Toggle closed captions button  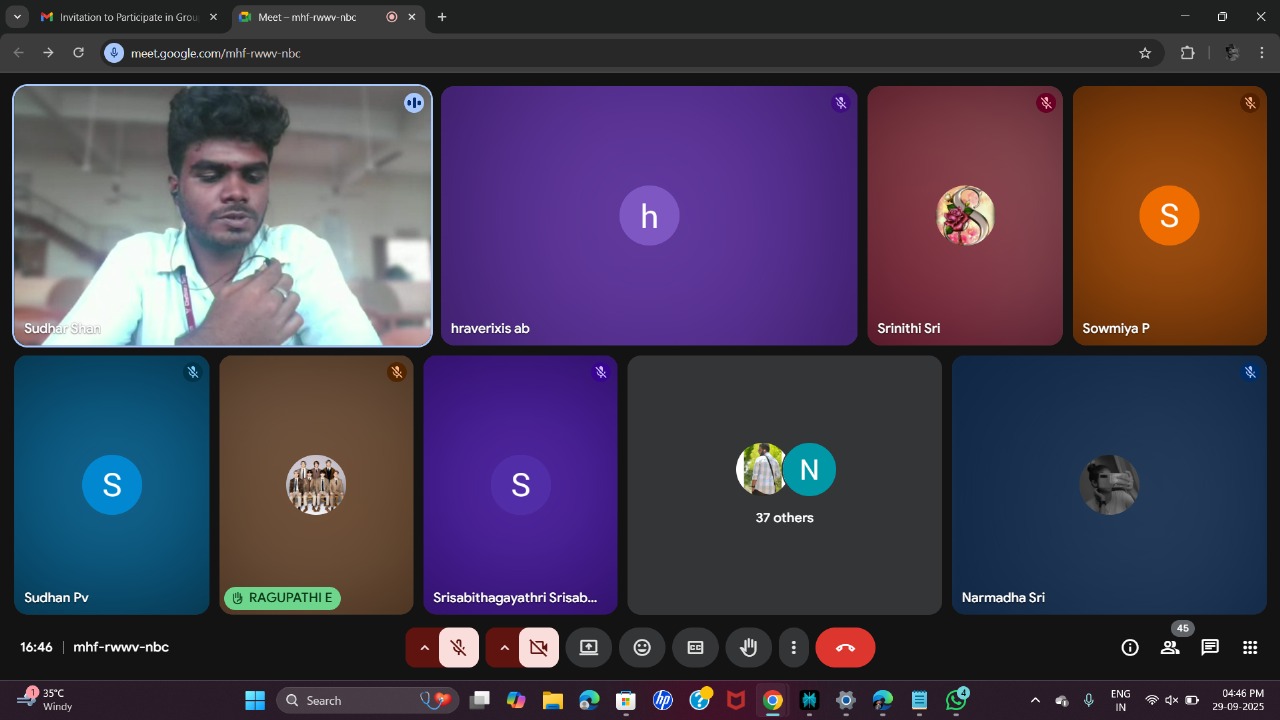(695, 648)
